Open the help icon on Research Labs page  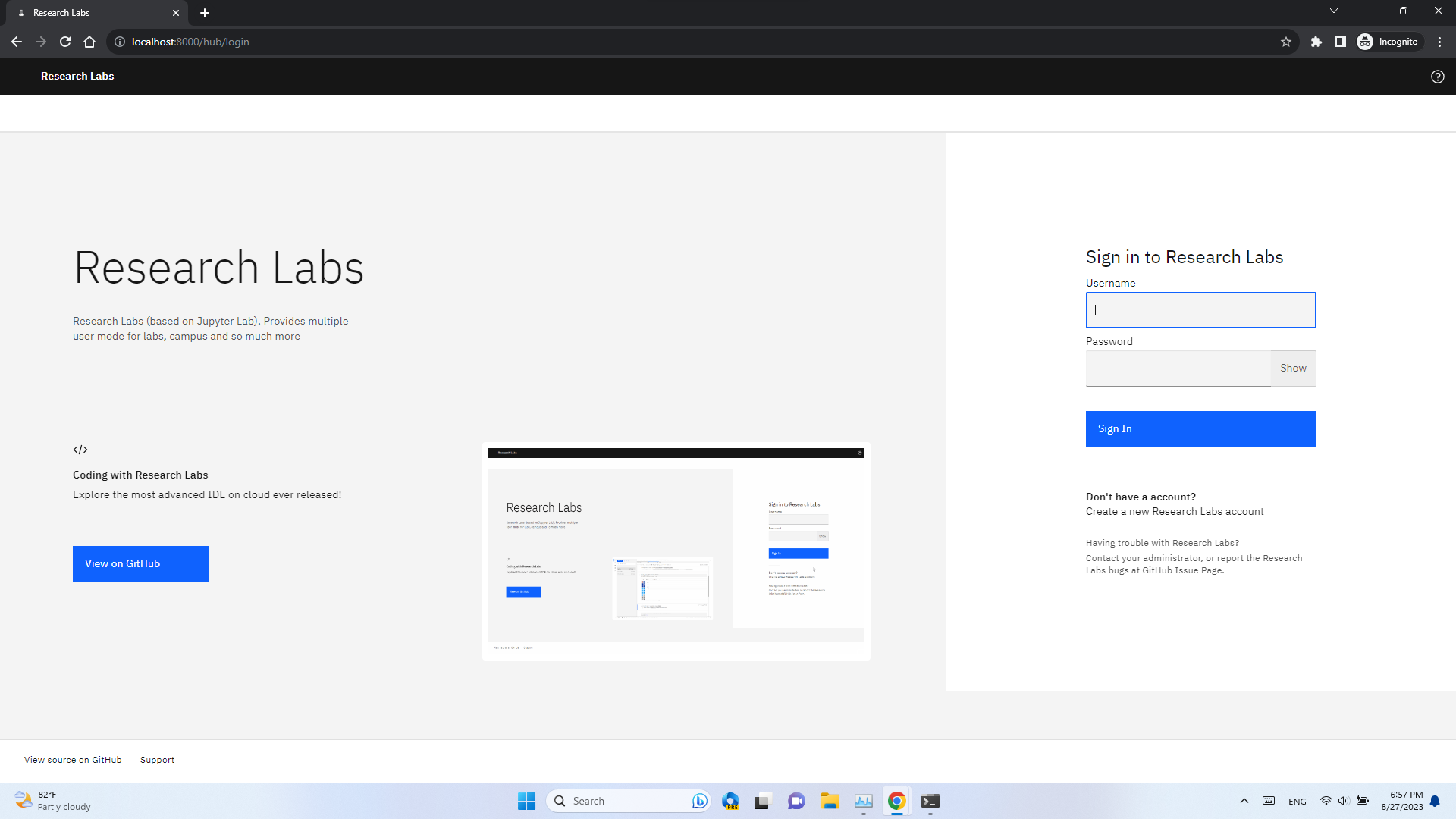[x=1439, y=76]
